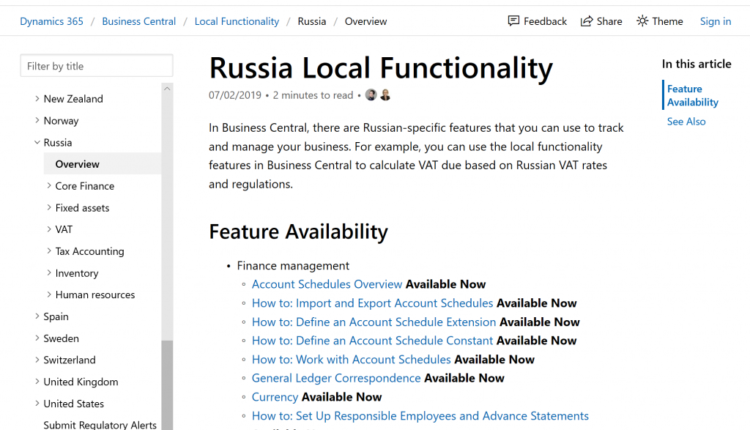This screenshot has height=430, width=750.
Task: Collapse the Russia tree node
Action: 37,143
